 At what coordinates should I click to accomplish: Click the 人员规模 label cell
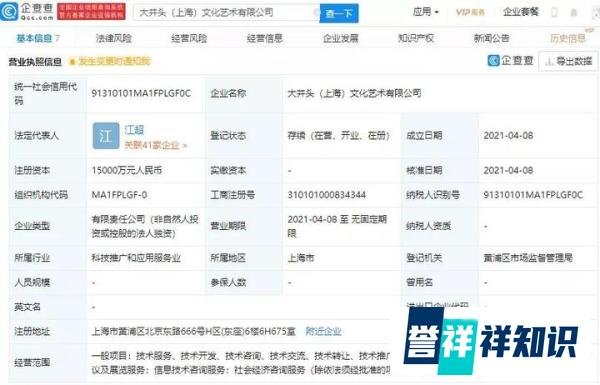[x=47, y=282]
